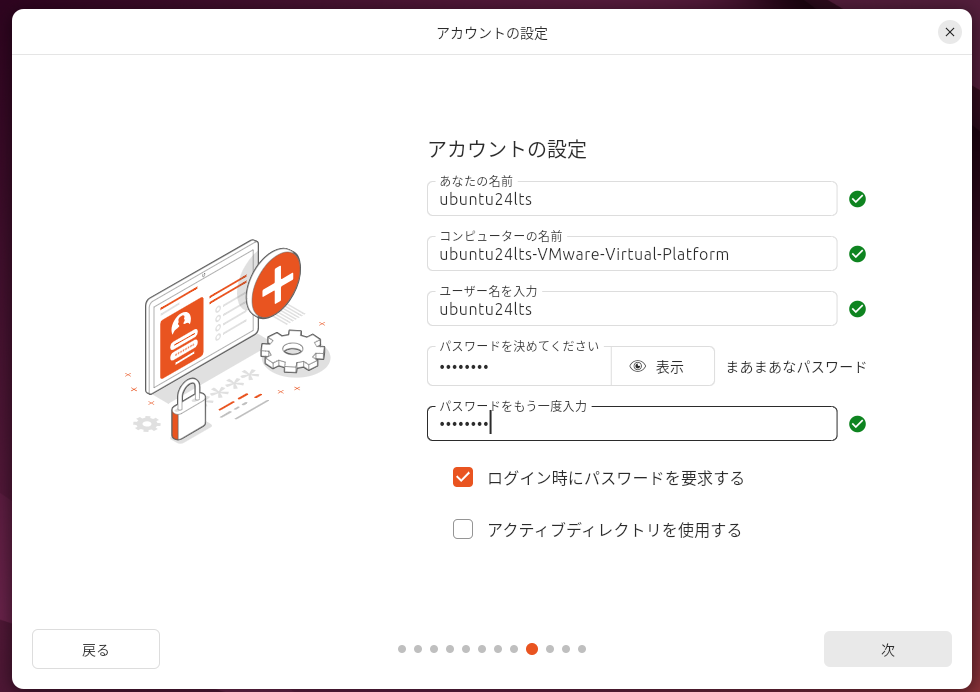Click the まあまあなパスワード strength label
Screen dimensions: 980x692
pyautogui.click(x=796, y=367)
